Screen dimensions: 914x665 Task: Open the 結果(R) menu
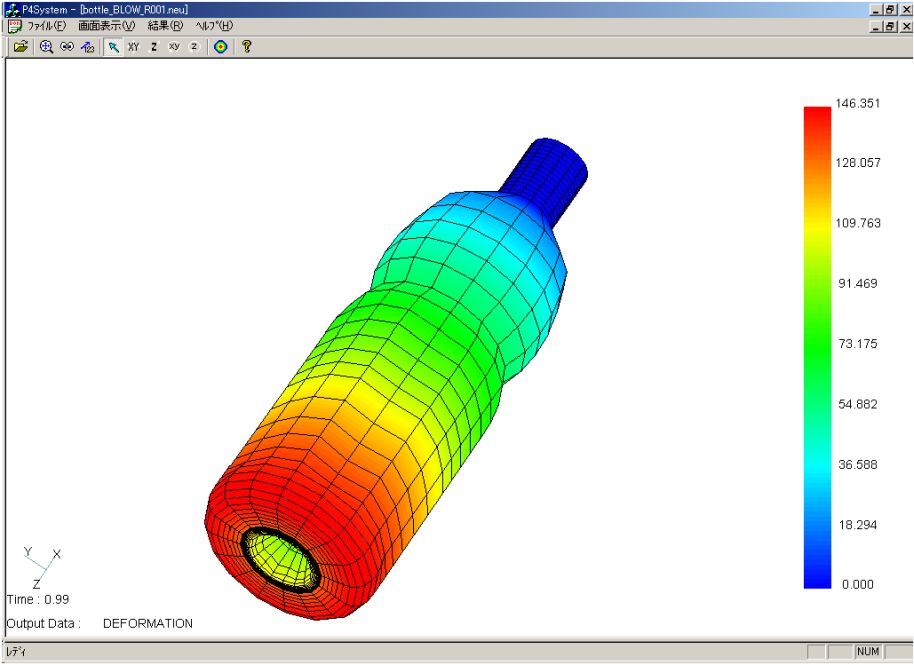165,26
